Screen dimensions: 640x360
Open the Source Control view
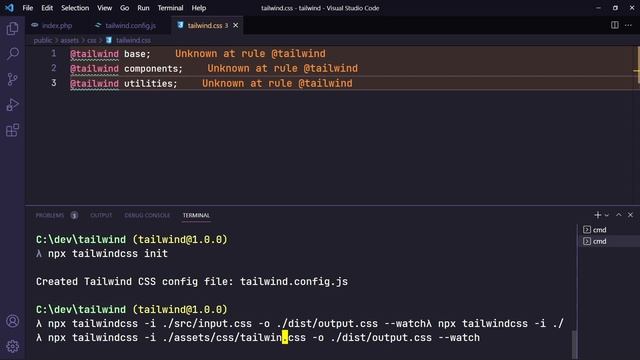pyautogui.click(x=12, y=79)
